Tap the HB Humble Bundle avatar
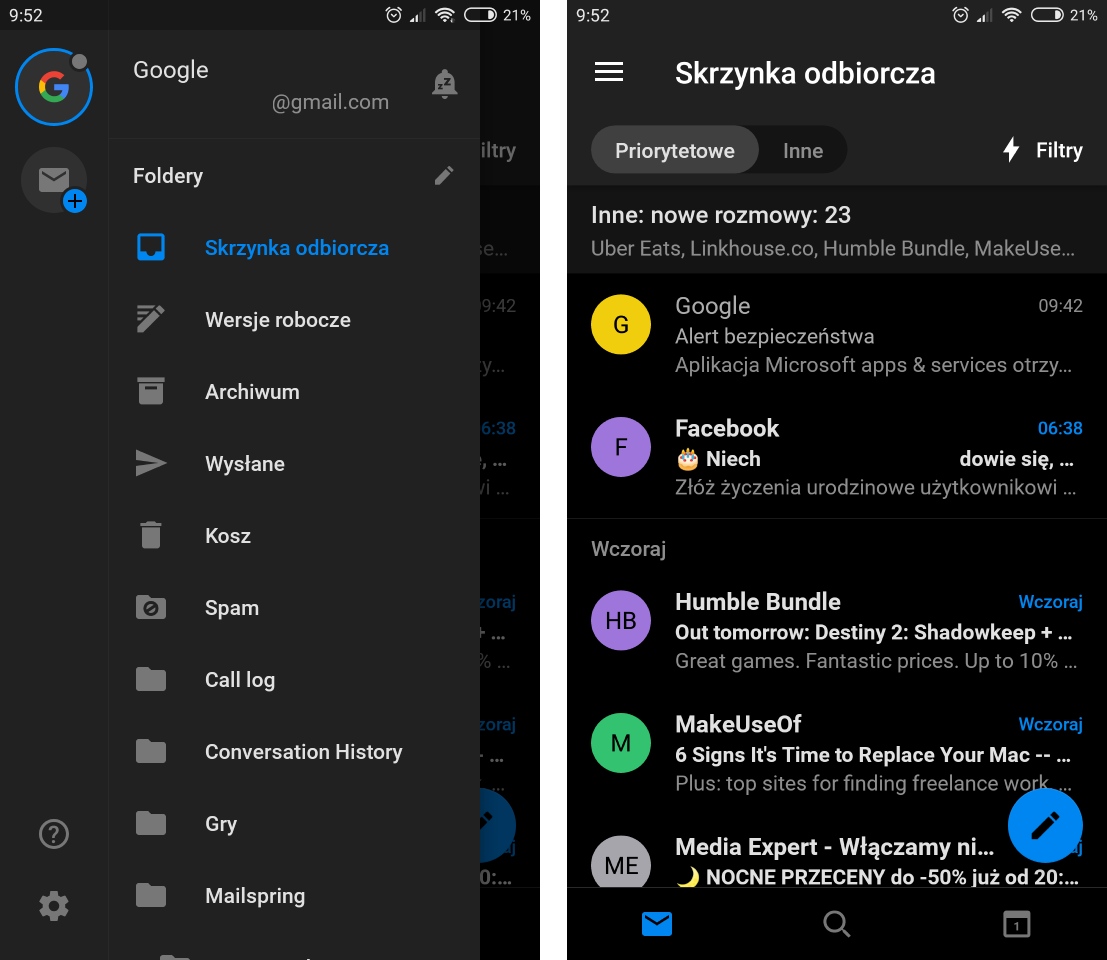The height and width of the screenshot is (960, 1107). point(621,620)
